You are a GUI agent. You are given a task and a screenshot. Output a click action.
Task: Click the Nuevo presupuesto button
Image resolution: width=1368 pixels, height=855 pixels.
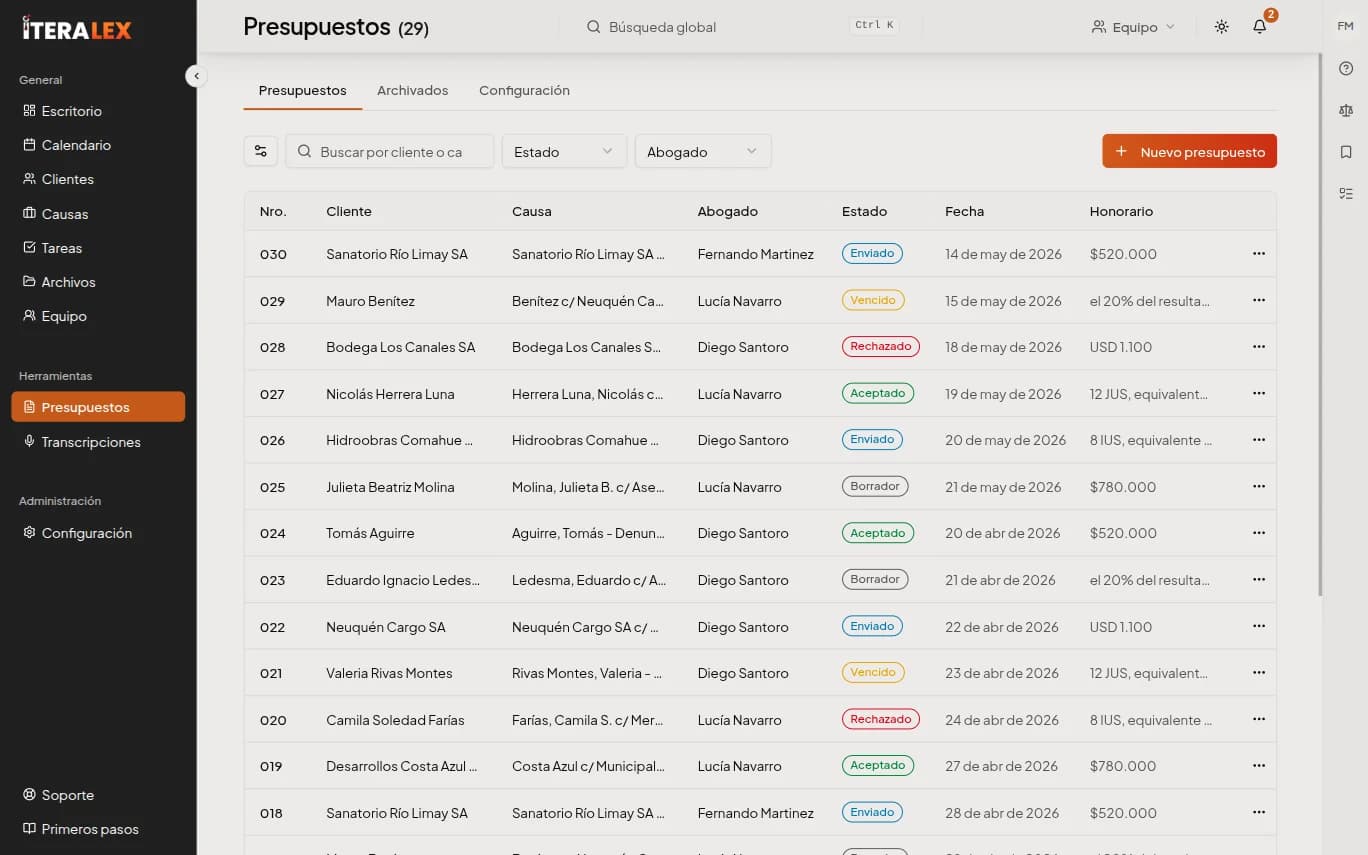1189,151
